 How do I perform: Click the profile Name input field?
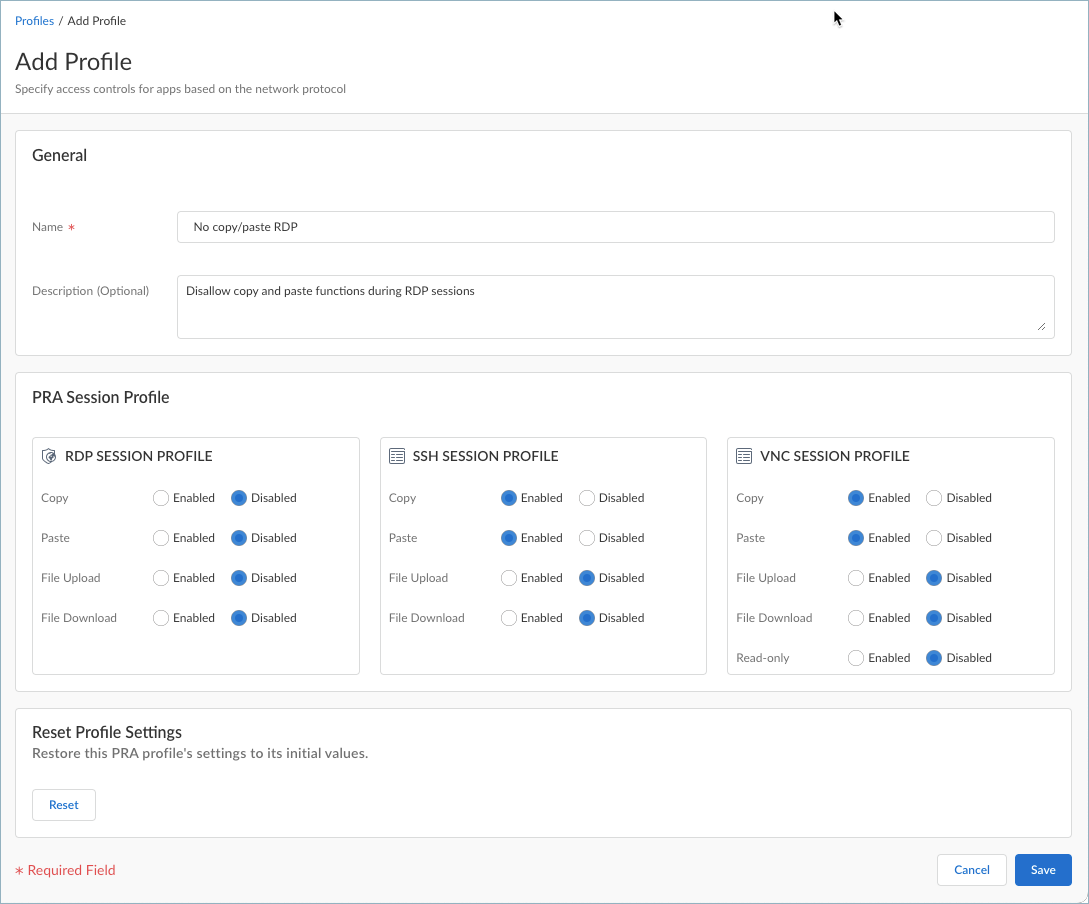pyautogui.click(x=615, y=226)
